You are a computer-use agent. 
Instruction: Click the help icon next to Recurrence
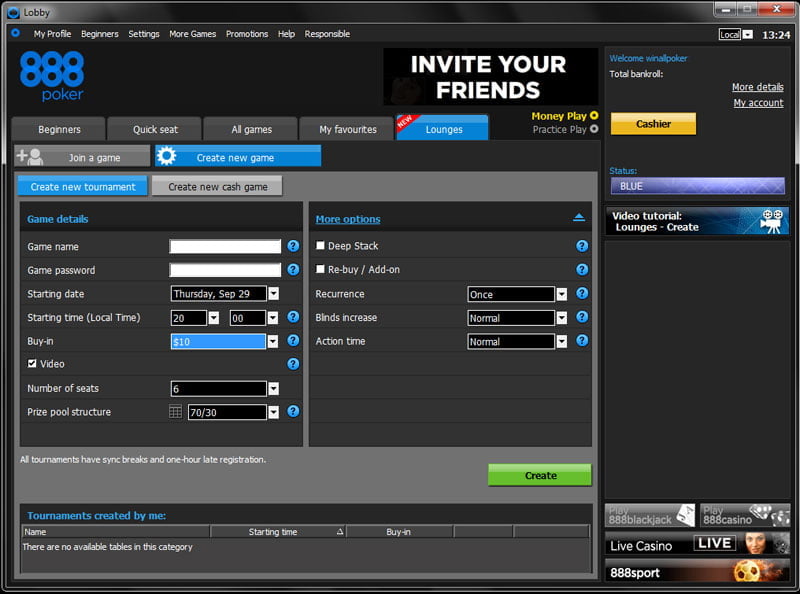(x=582, y=293)
